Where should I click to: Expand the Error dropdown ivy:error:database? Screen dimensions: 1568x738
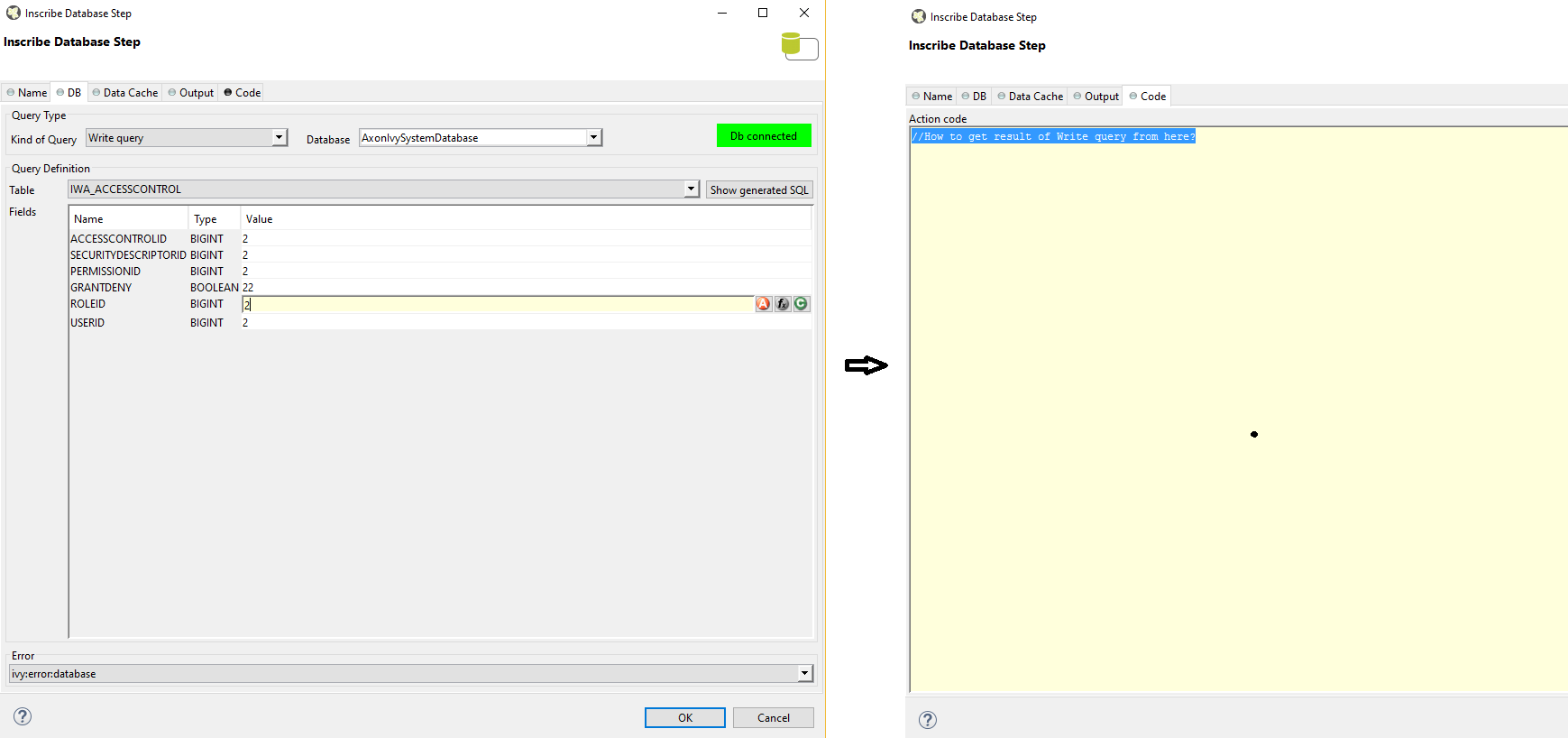pyautogui.click(x=804, y=674)
